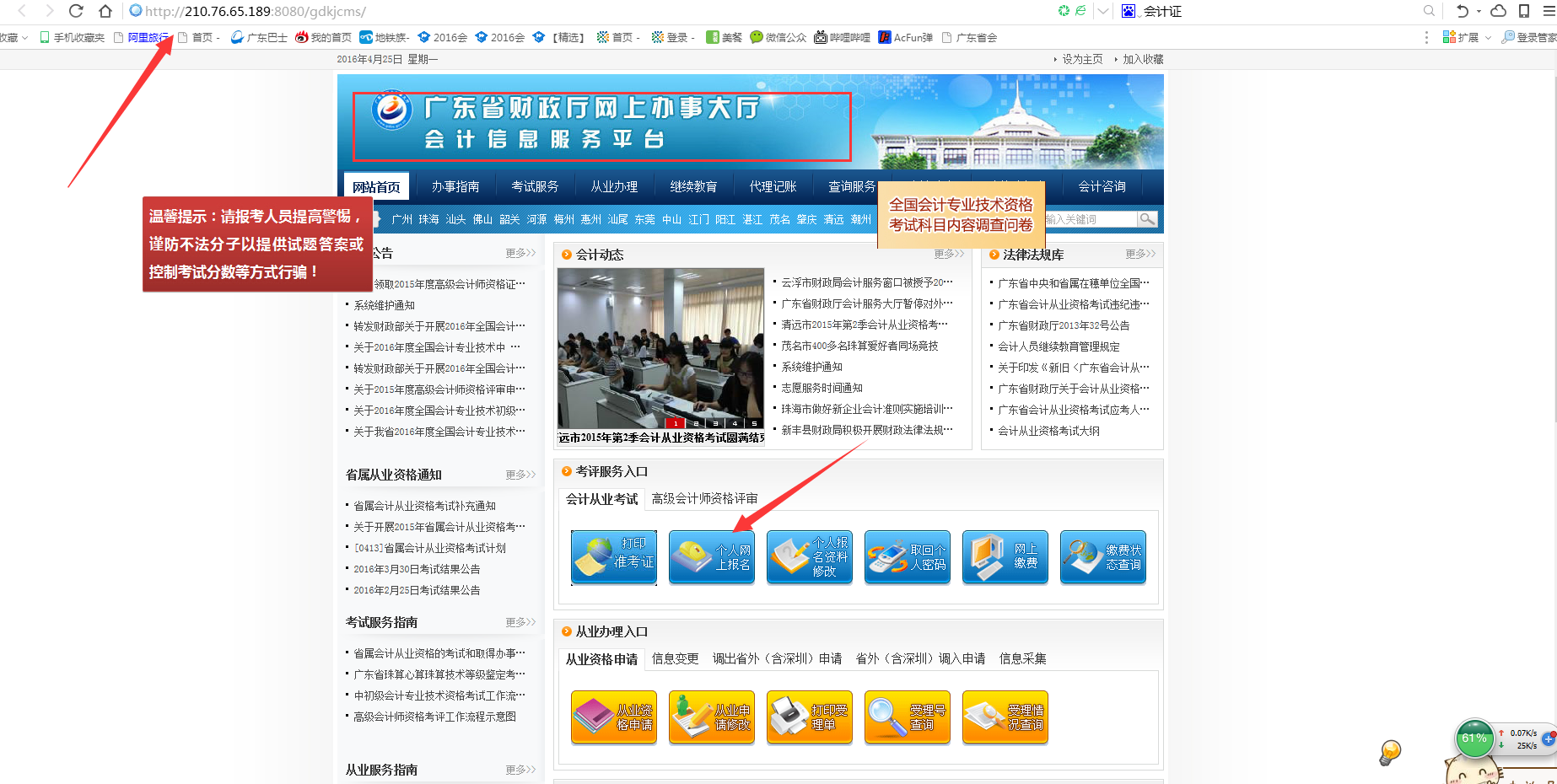Screen dimensions: 1557x784
Task: Click the 打印准考证 icon button
Action: click(x=613, y=556)
